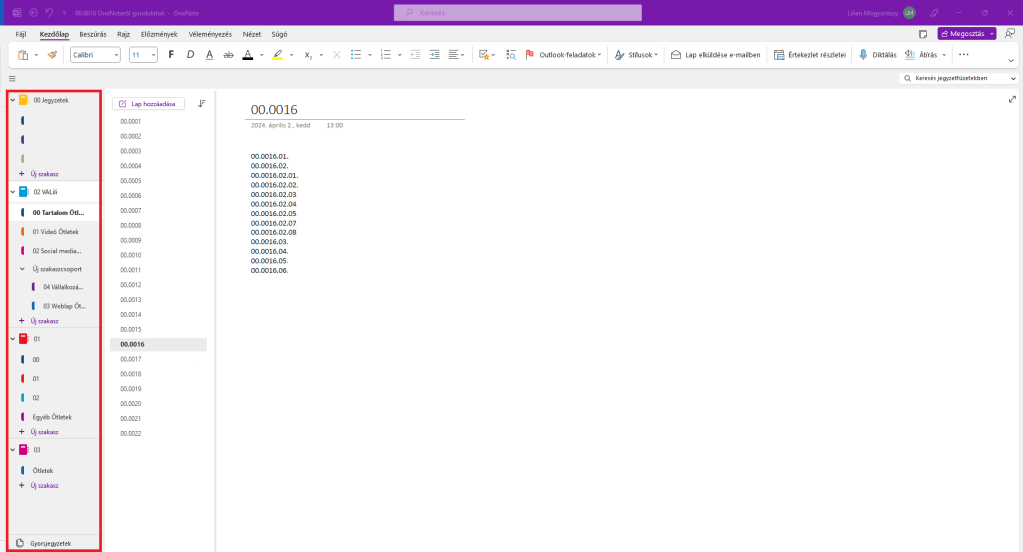Click the expand page fullscreen arrow icon
Image resolution: width=1023 pixels, height=552 pixels.
[x=1012, y=99]
